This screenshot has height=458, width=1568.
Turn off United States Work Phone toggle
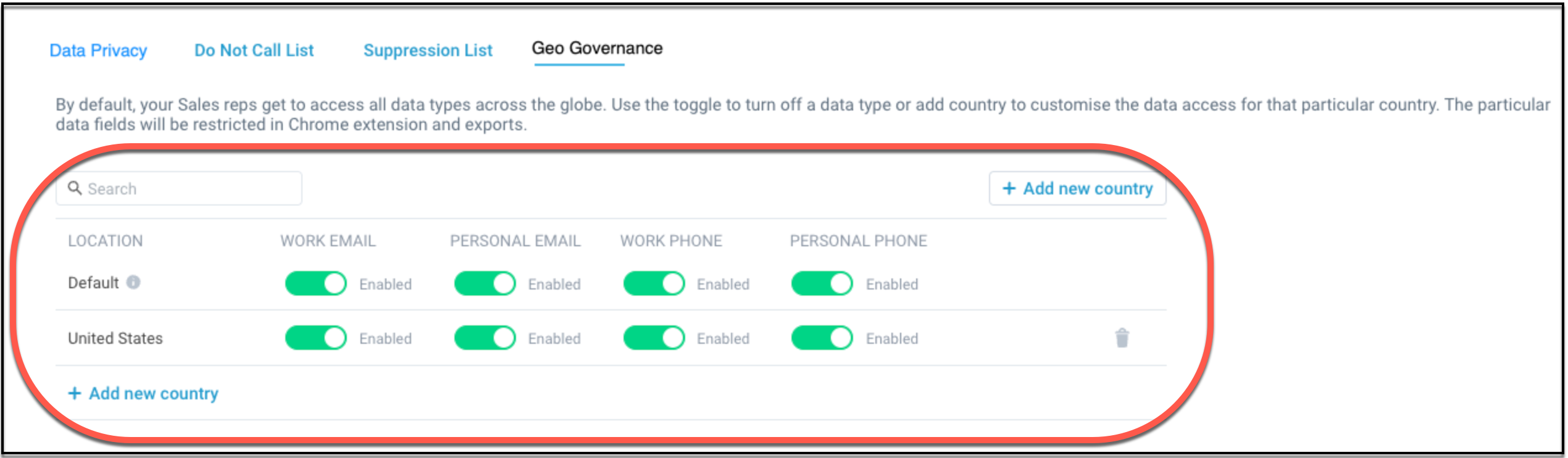654,338
